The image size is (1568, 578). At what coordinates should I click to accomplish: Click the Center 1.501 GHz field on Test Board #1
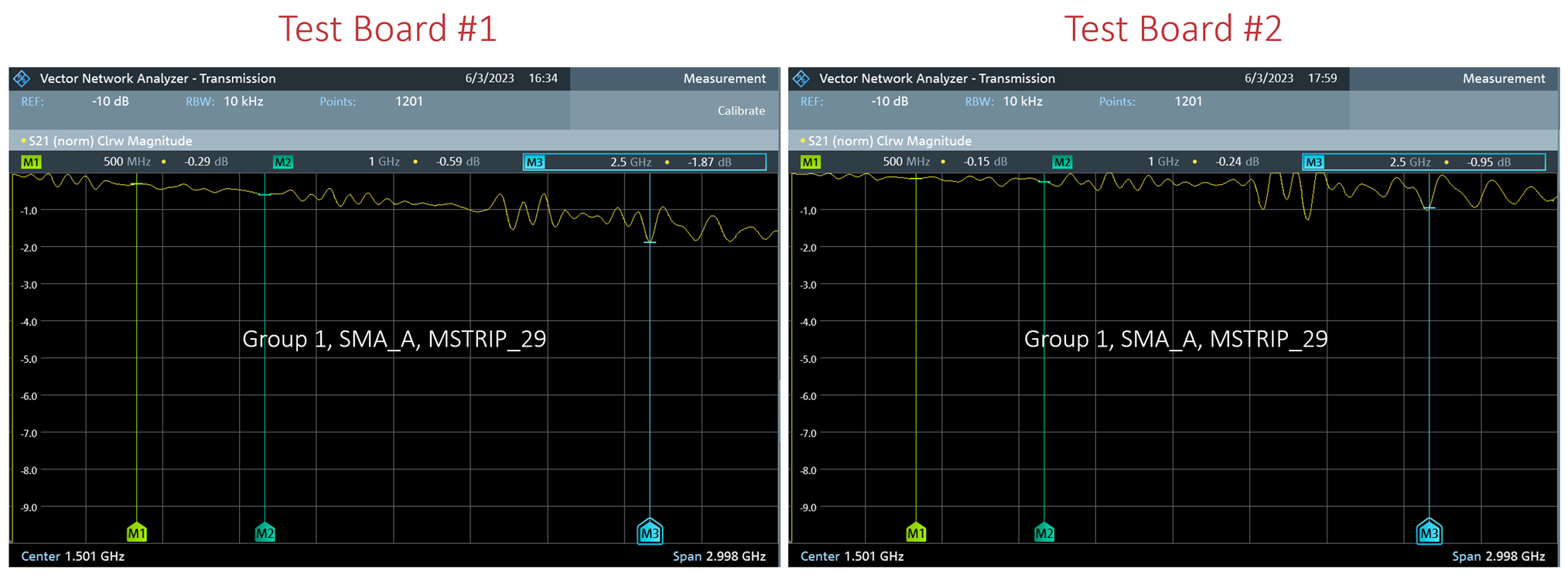coord(73,556)
